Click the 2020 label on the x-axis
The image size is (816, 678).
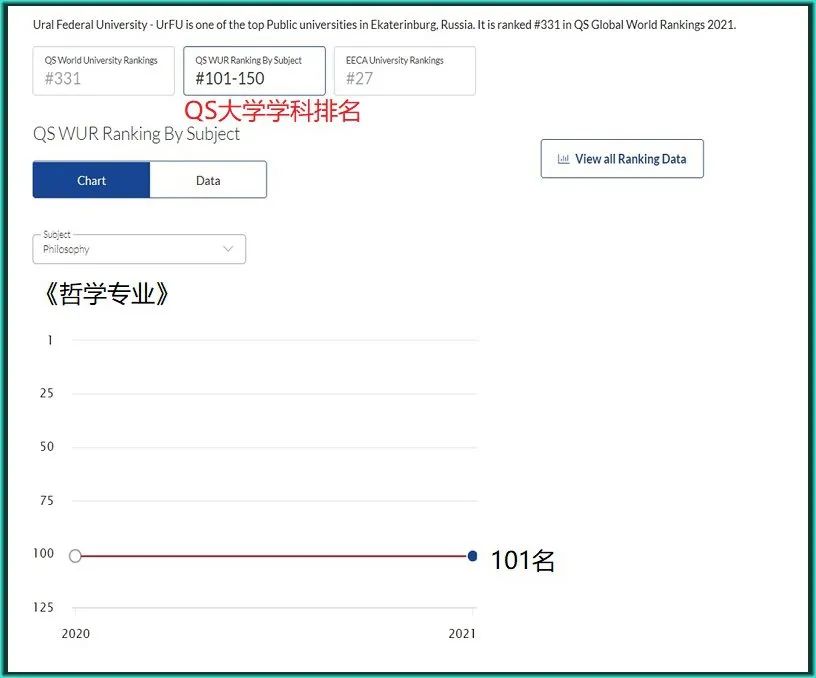77,633
